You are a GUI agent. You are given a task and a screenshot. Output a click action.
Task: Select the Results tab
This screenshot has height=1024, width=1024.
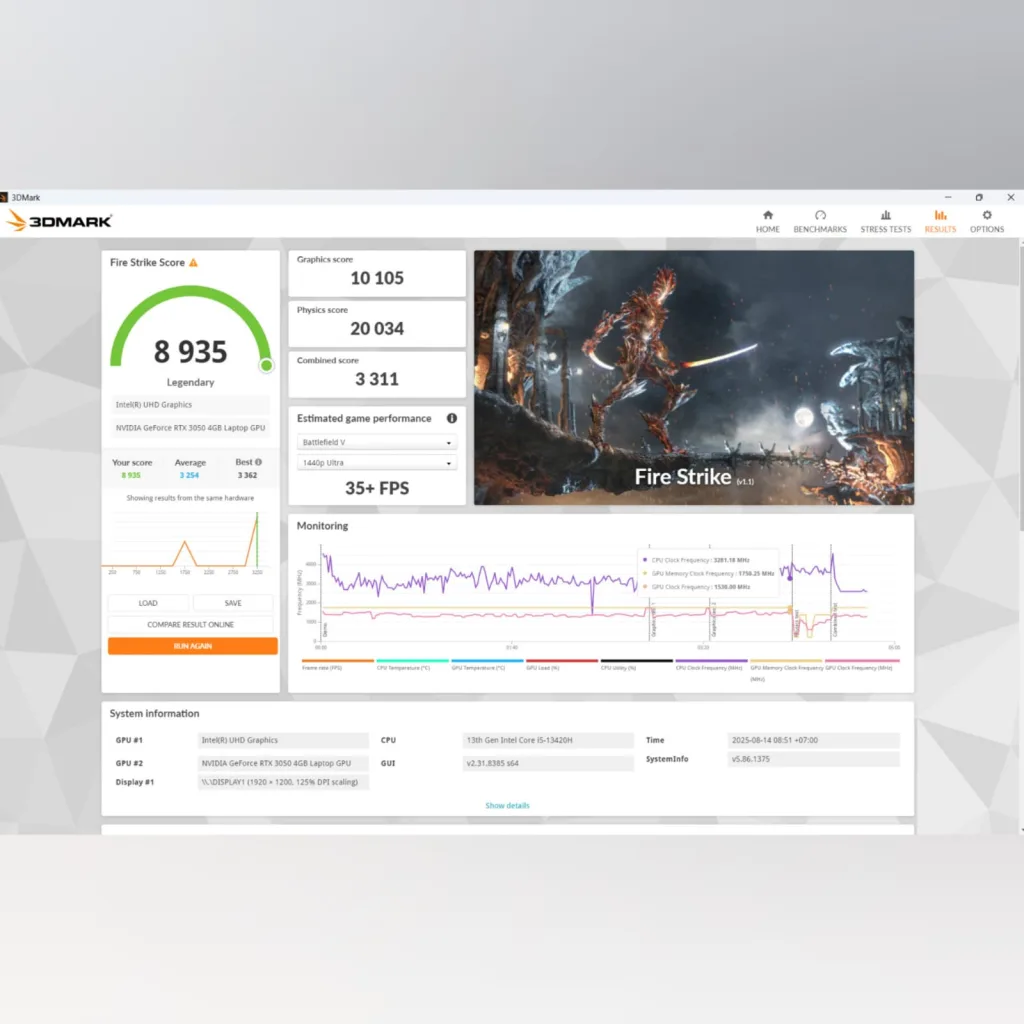[940, 222]
